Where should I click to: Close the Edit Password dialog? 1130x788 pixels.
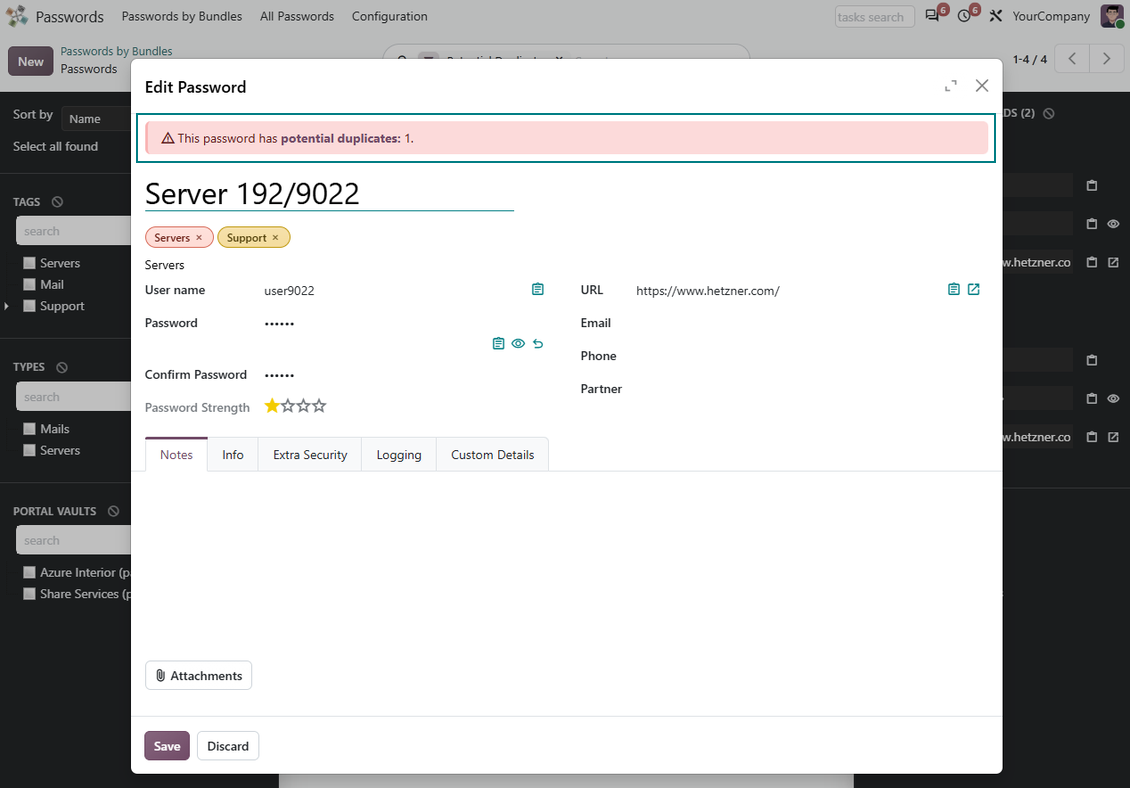[x=982, y=86]
